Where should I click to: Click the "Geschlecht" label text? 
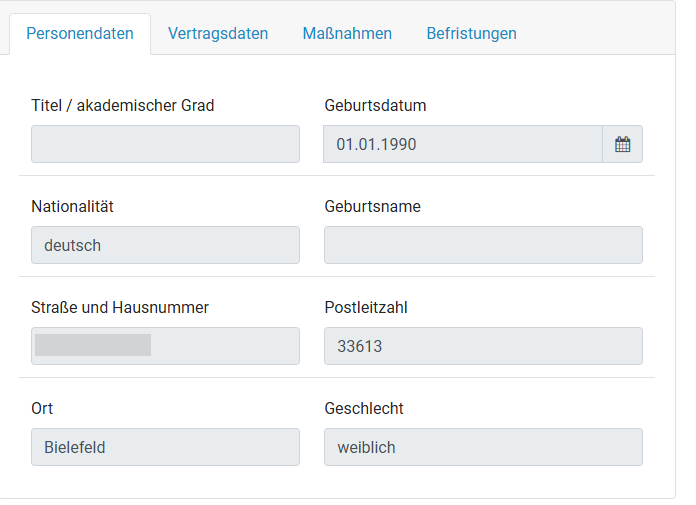[x=364, y=409]
